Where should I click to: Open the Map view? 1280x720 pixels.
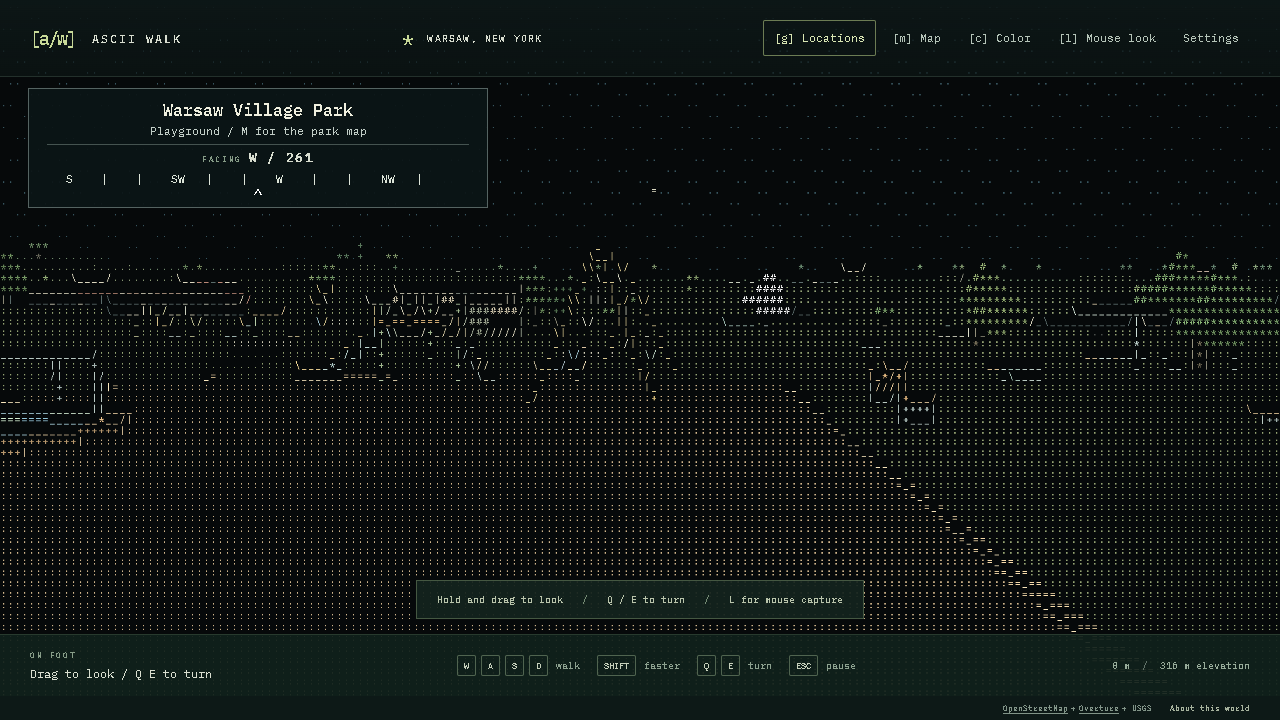coord(917,38)
